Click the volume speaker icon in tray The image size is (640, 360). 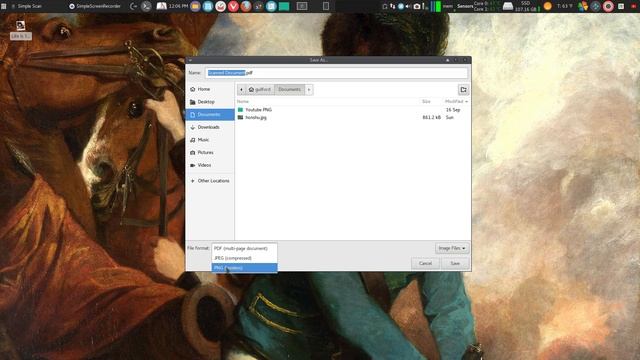point(408,6)
